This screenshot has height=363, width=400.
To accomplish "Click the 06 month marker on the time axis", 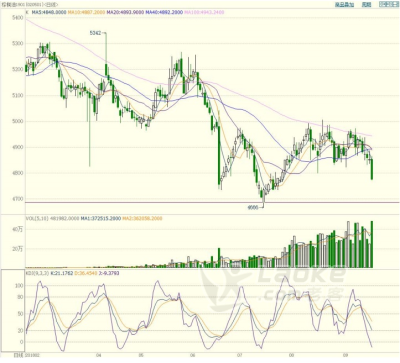I will click(x=192, y=355).
